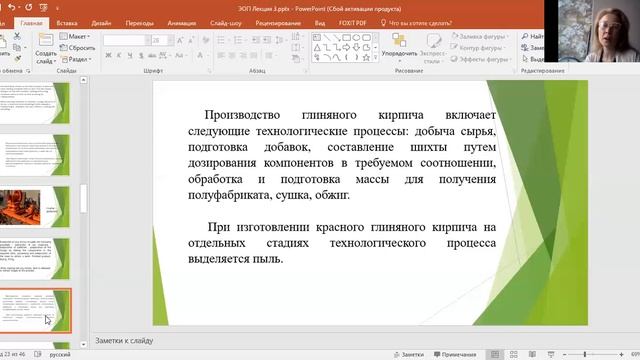Open text direction options
Viewport: 640px width, 360px height.
[297, 36]
